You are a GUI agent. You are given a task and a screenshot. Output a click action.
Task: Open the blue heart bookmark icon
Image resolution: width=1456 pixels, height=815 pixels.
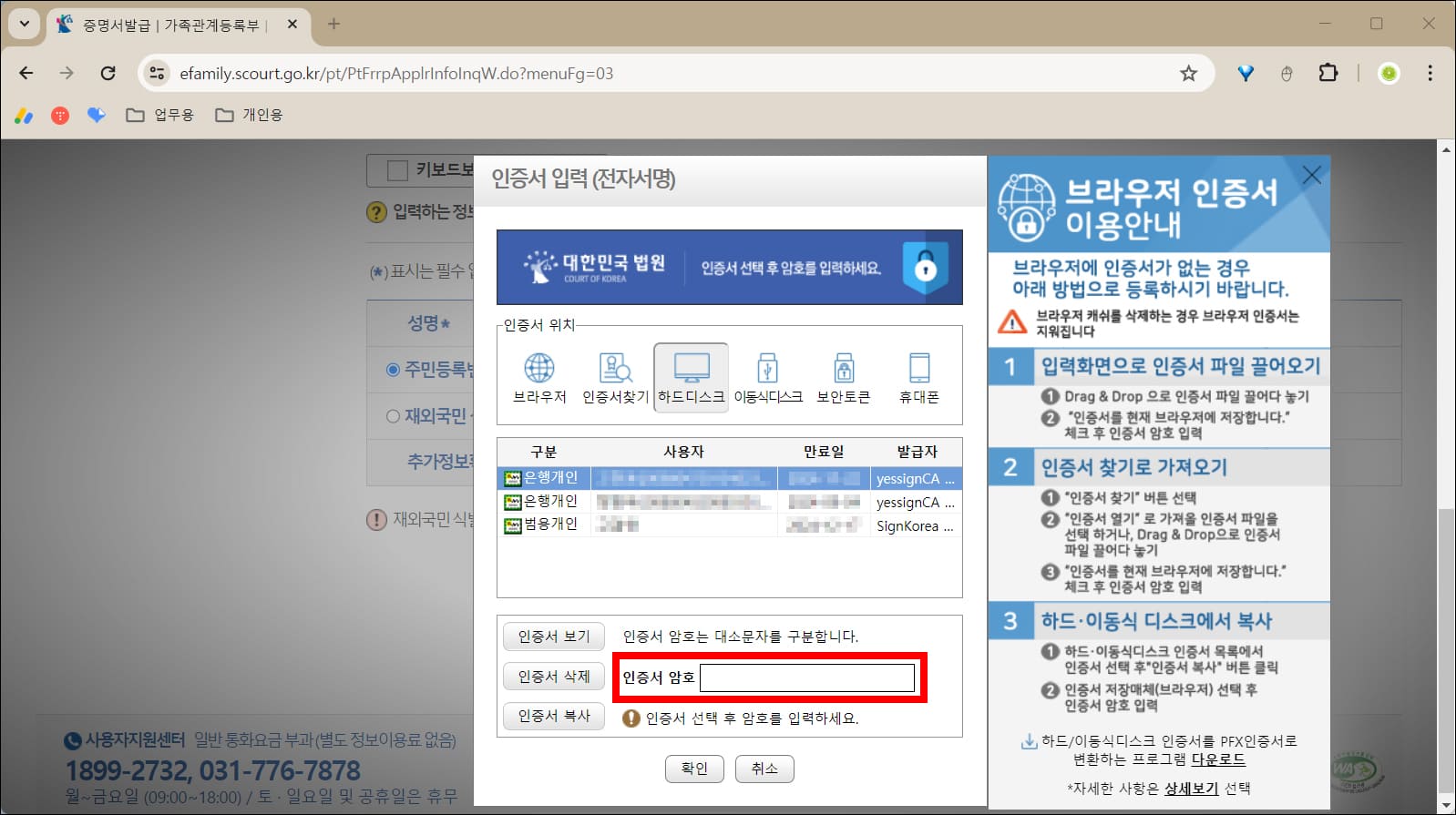pyautogui.click(x=96, y=115)
